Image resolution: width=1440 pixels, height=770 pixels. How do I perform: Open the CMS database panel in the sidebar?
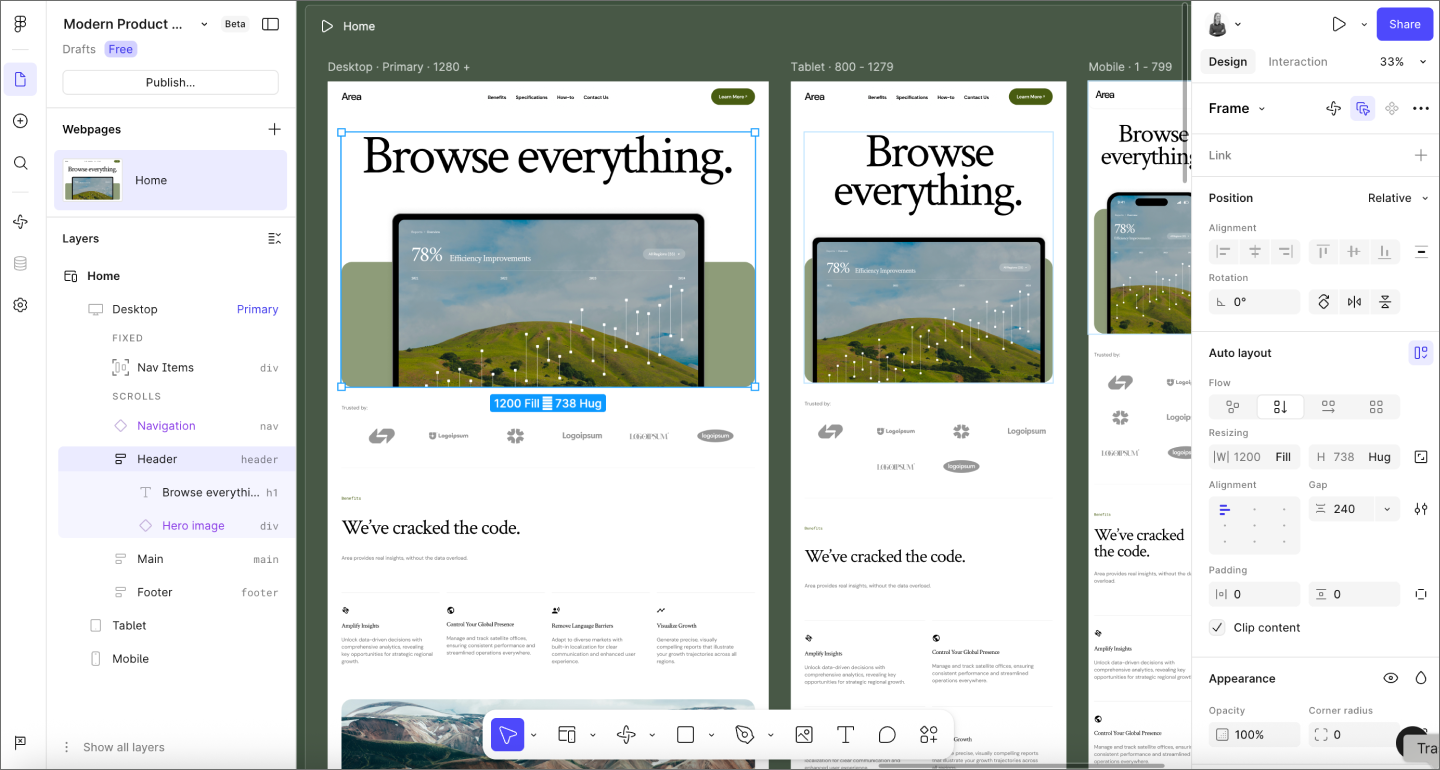click(x=20, y=263)
